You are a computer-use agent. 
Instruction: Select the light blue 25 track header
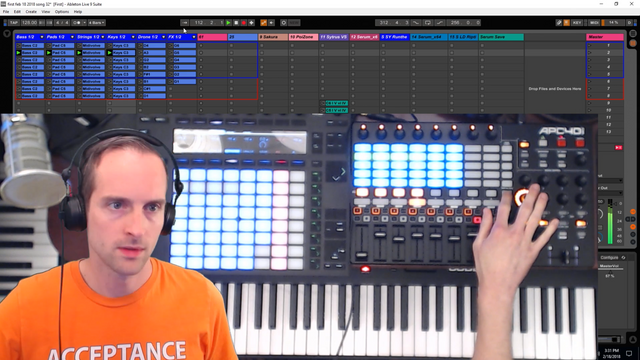[242, 37]
